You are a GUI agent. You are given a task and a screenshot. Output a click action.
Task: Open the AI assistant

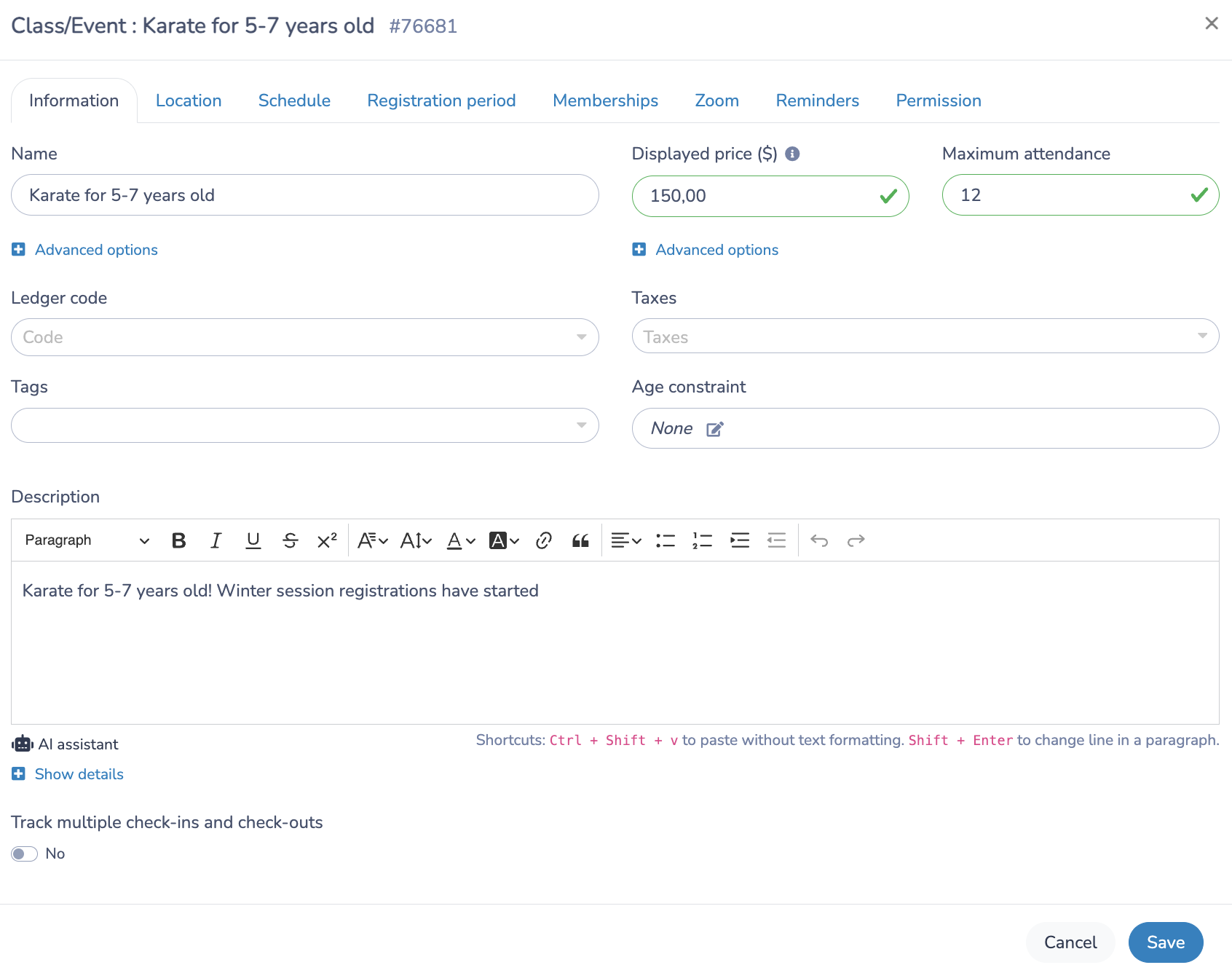pos(65,744)
